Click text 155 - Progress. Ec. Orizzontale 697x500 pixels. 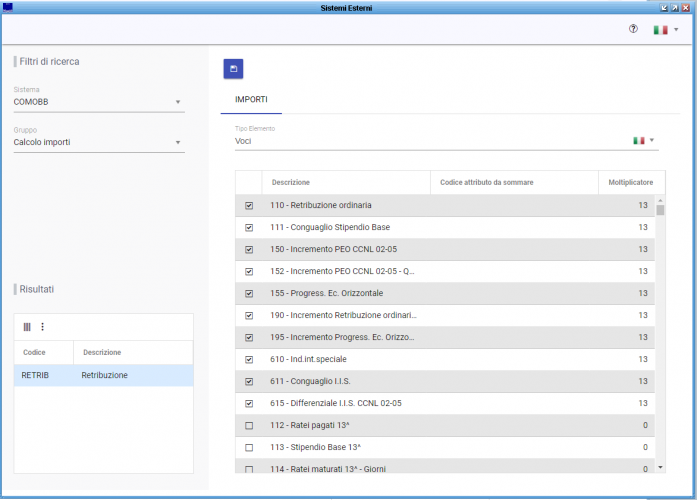pyautogui.click(x=326, y=293)
